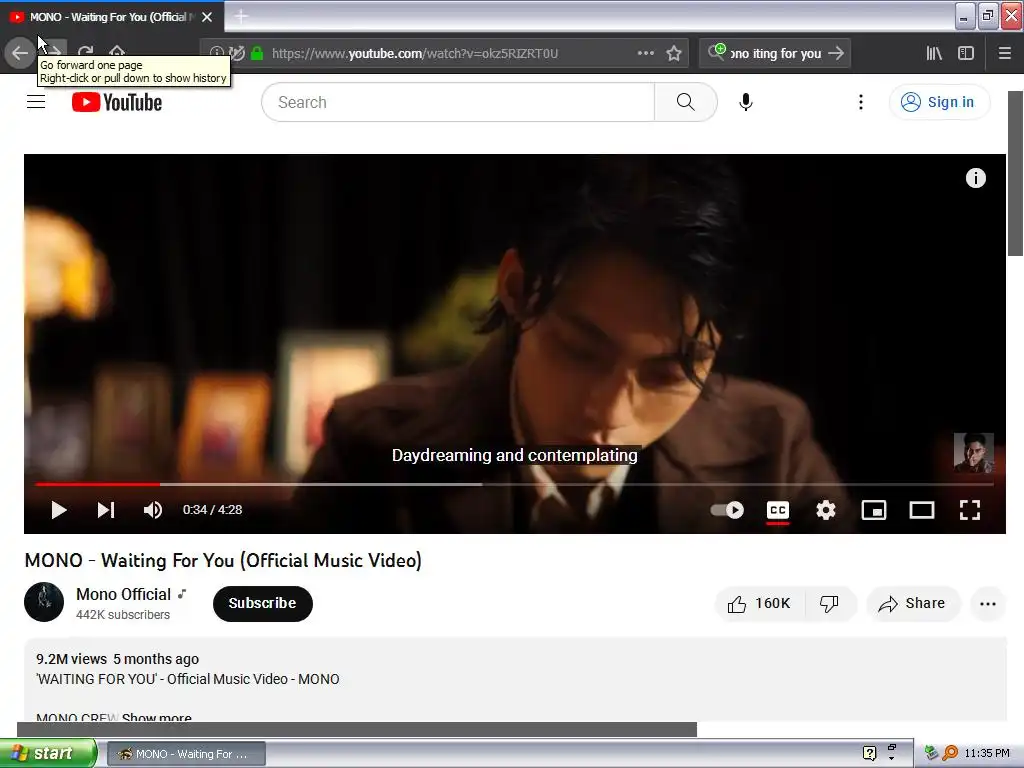The width and height of the screenshot is (1024, 768).
Task: Click the orange magnifier tray icon
Action: pos(950,753)
